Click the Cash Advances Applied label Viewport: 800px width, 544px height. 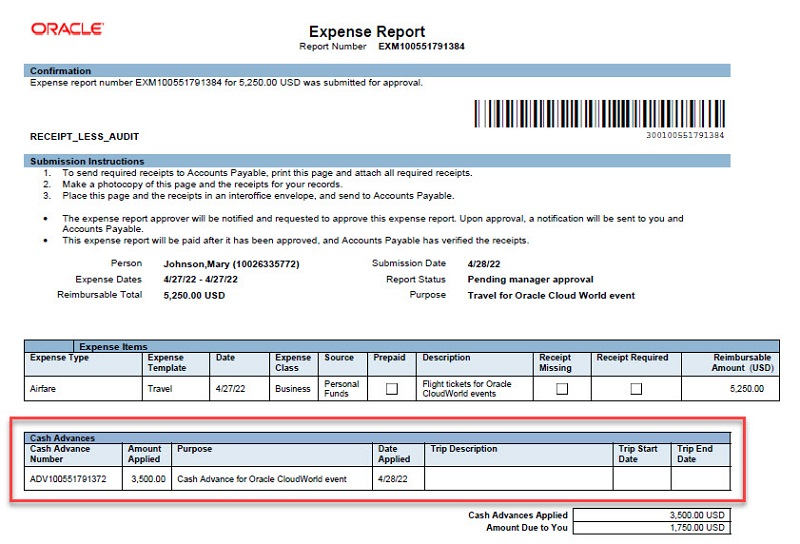tap(518, 515)
